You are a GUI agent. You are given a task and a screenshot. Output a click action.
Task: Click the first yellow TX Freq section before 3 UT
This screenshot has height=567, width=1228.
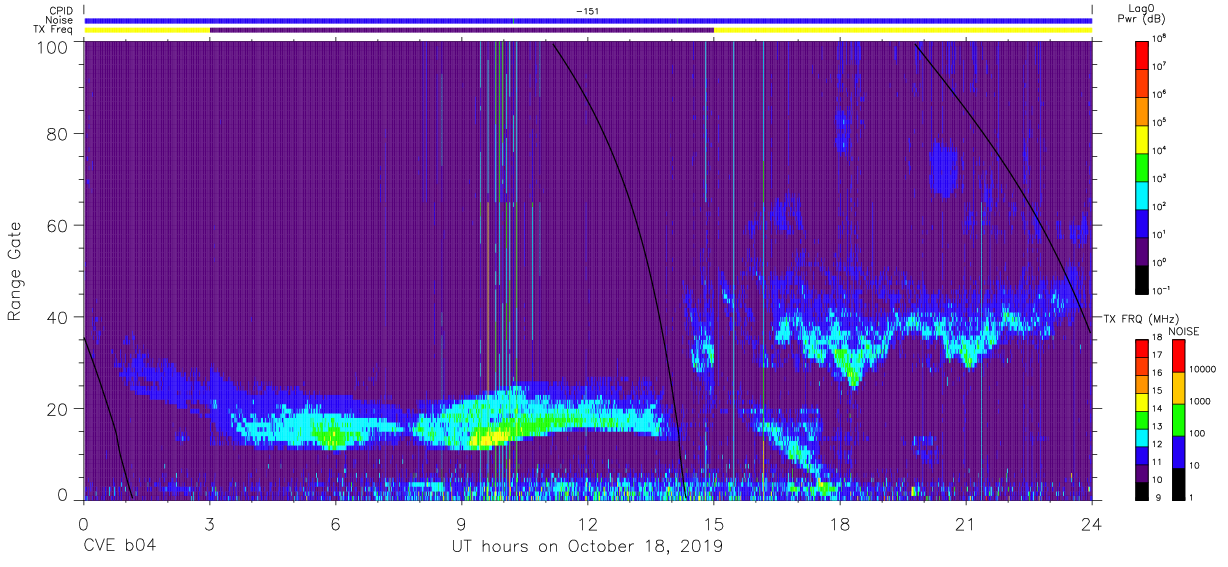[147, 30]
